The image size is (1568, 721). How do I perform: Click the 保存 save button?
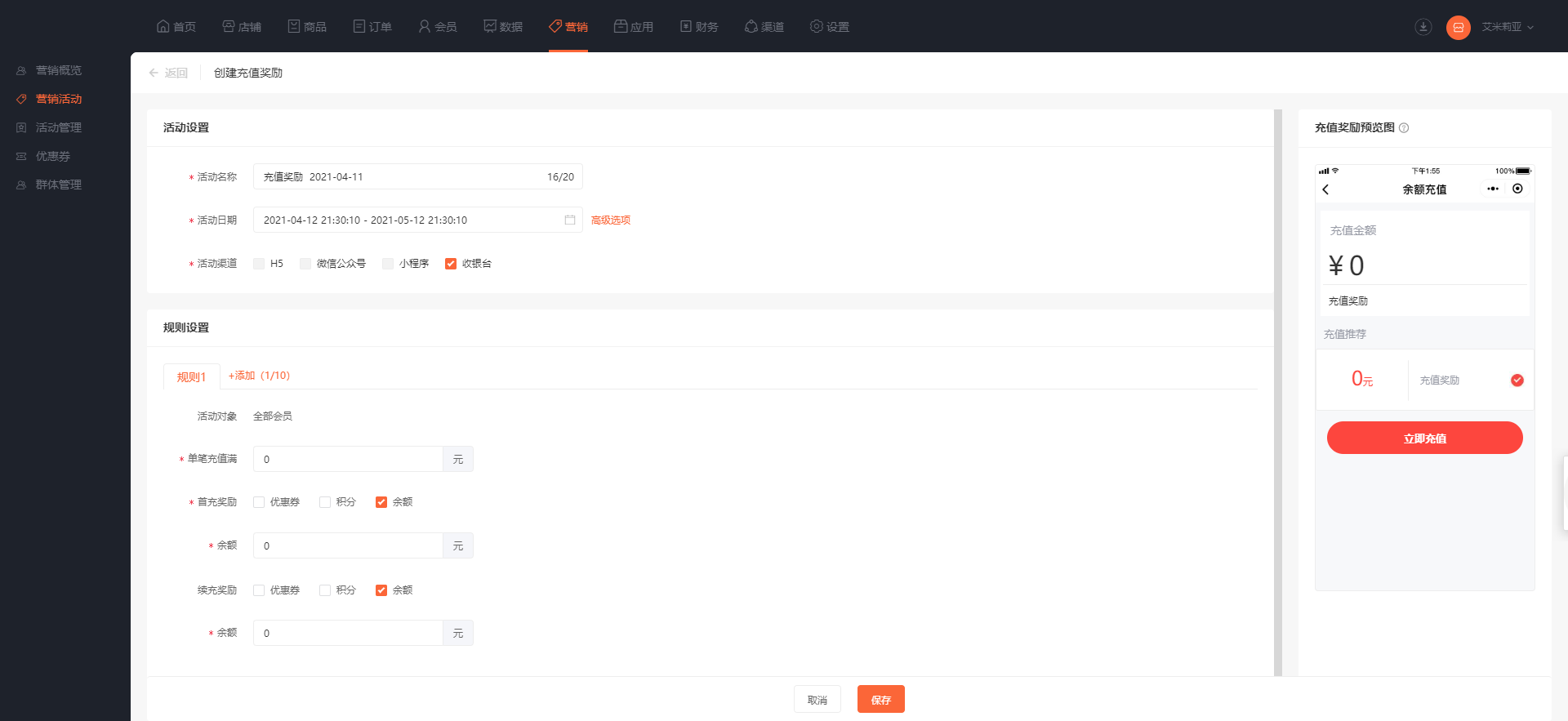881,700
